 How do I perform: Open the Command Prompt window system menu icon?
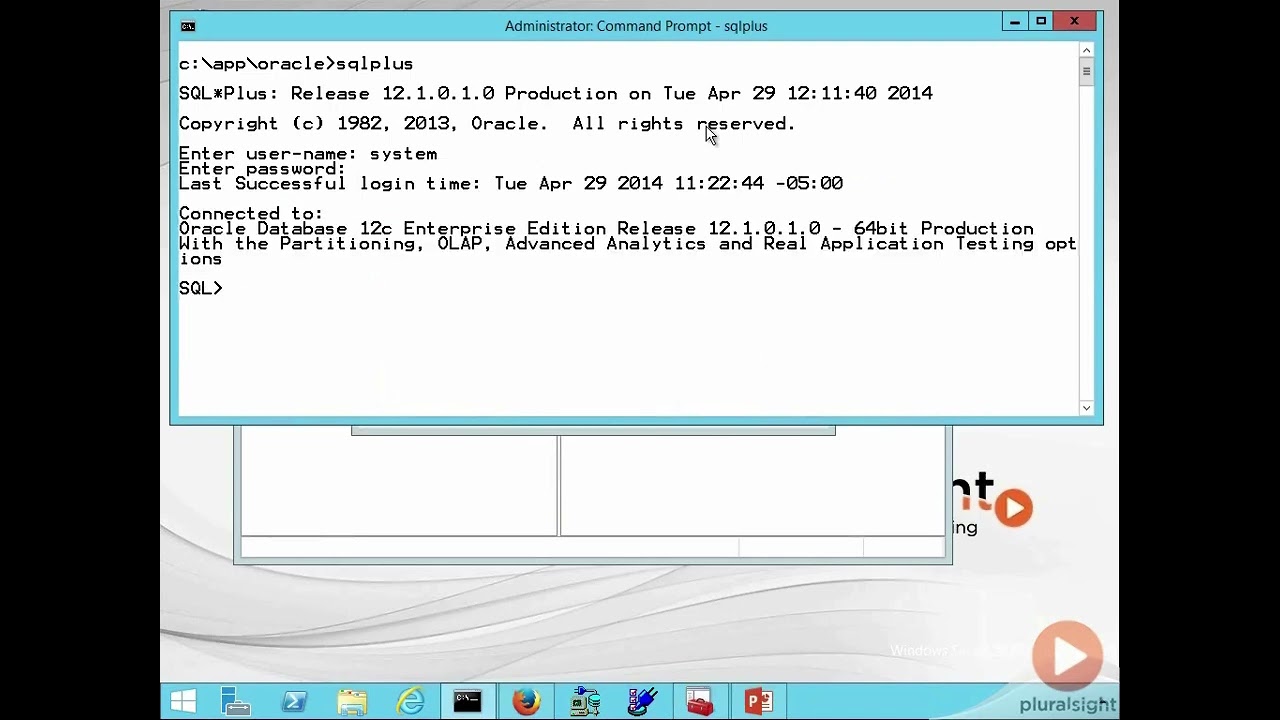(x=188, y=26)
